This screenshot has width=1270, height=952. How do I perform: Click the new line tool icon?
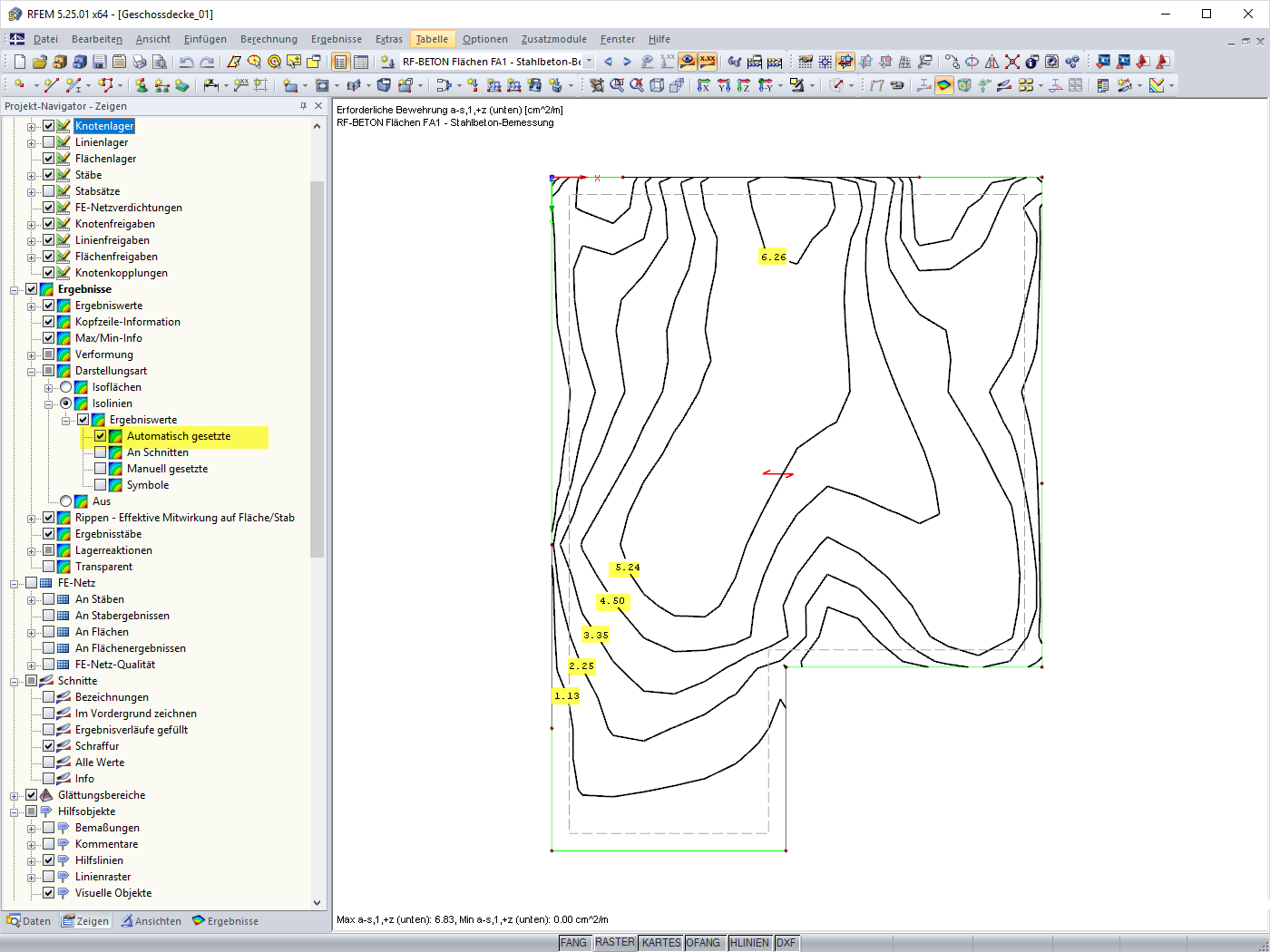(51, 85)
